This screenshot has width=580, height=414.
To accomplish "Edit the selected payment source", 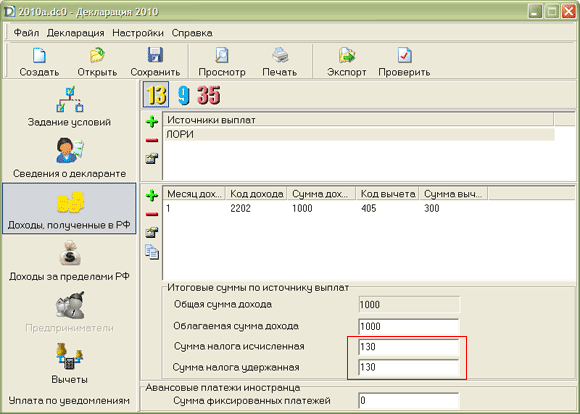I will coord(152,159).
